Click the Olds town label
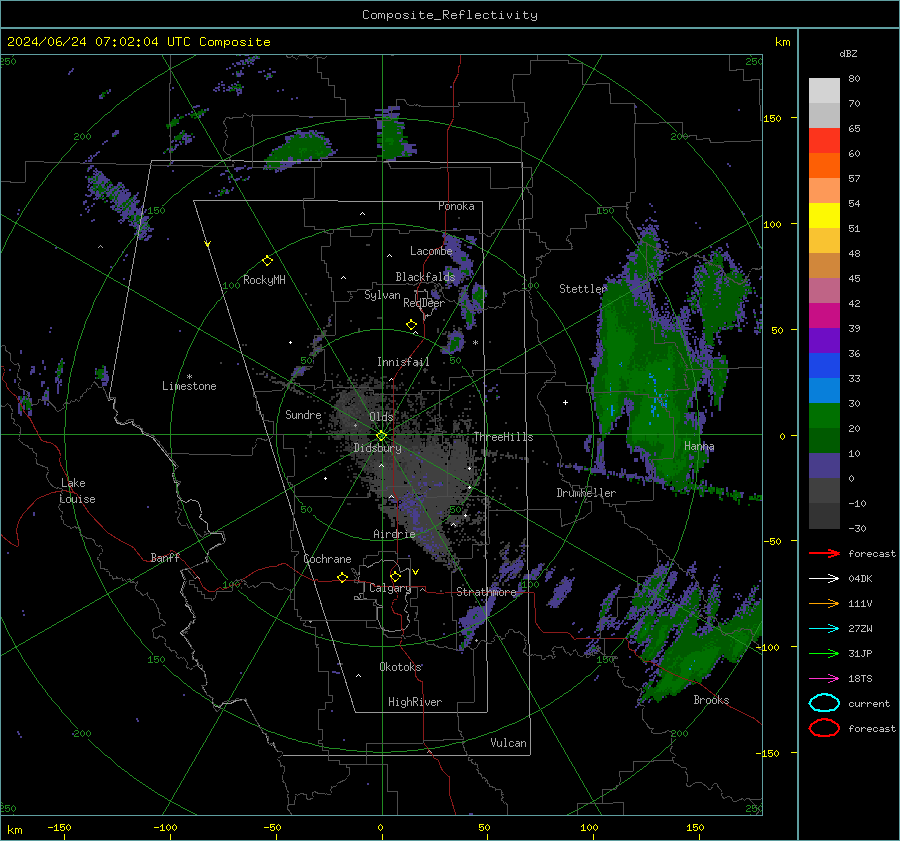The height and width of the screenshot is (841, 900). click(381, 417)
